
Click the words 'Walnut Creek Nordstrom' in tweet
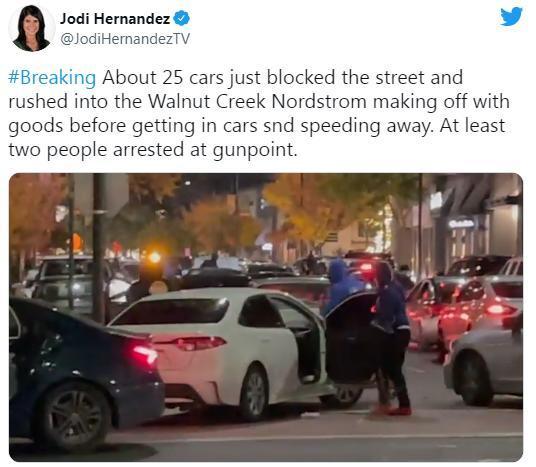257,102
